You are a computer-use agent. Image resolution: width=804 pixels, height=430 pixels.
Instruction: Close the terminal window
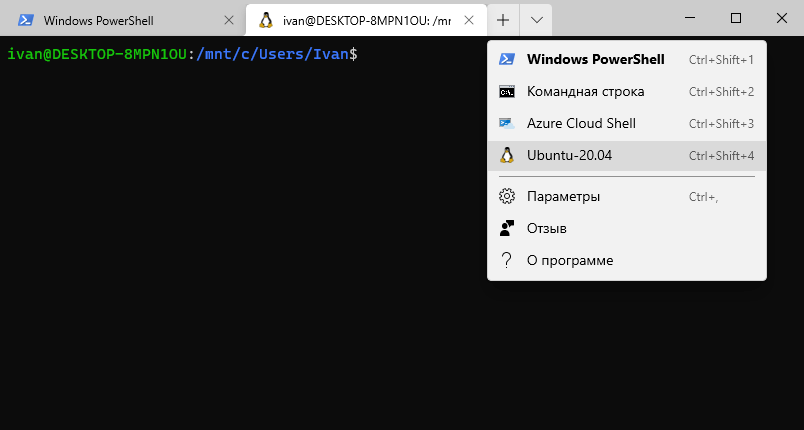pyautogui.click(x=781, y=18)
